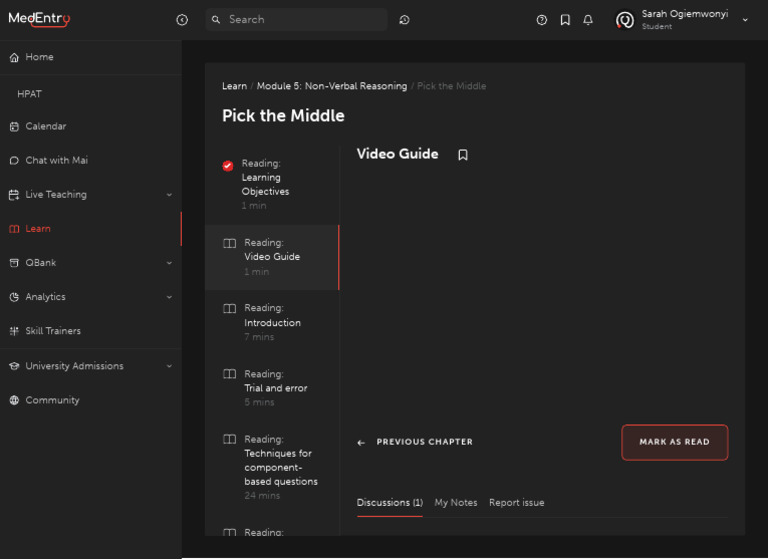The image size is (768, 559).
Task: Click the Sarah Ogiemwonyi name text
Action: 685,14
